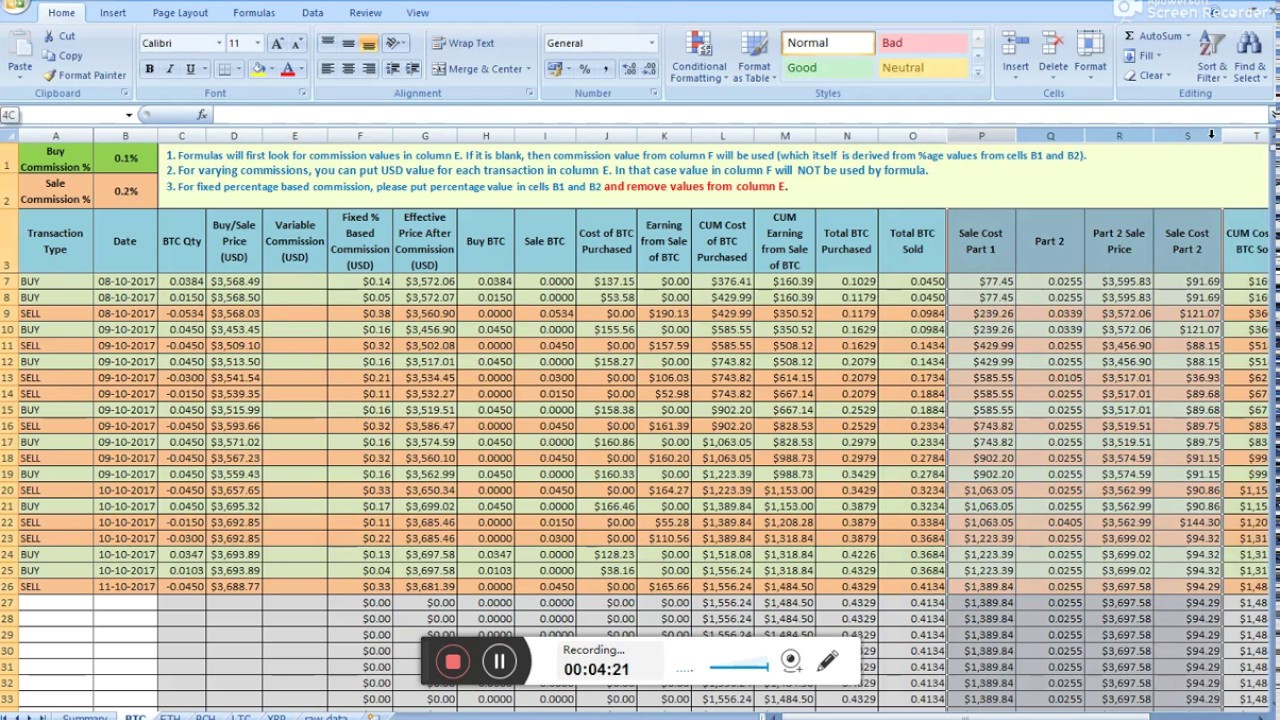Image resolution: width=1280 pixels, height=720 pixels.
Task: Open the font size 11 dropdown
Action: point(257,43)
